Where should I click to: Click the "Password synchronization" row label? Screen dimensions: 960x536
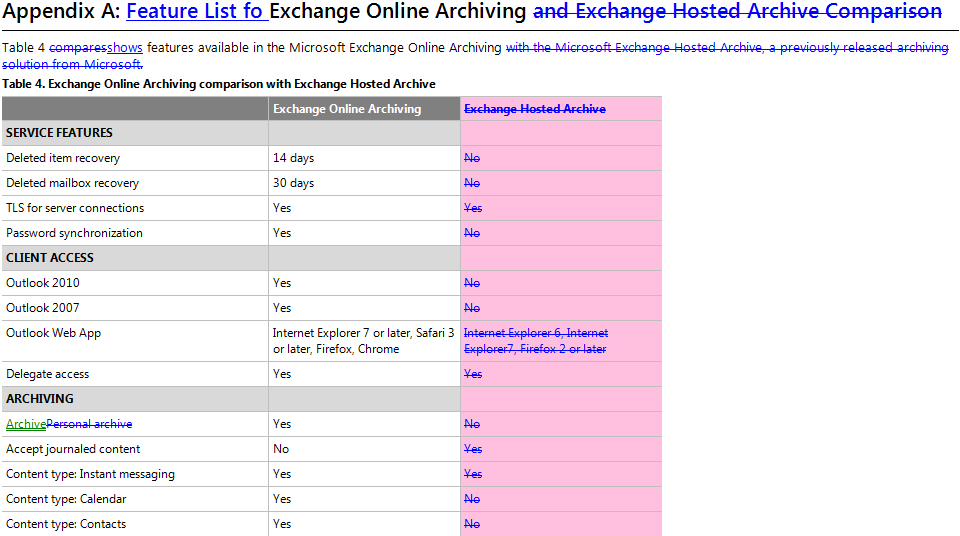[74, 233]
